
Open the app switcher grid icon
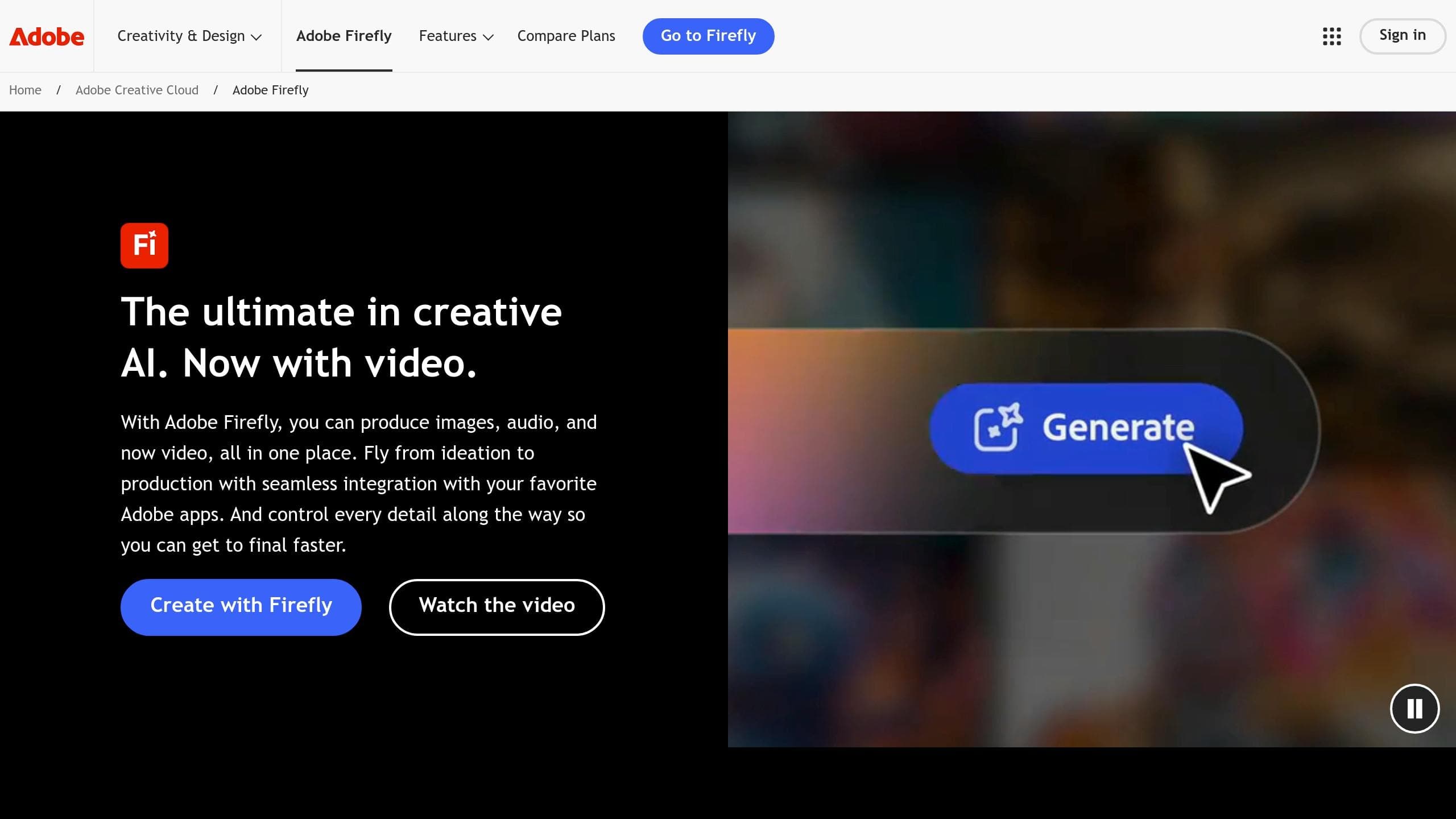[x=1331, y=36]
